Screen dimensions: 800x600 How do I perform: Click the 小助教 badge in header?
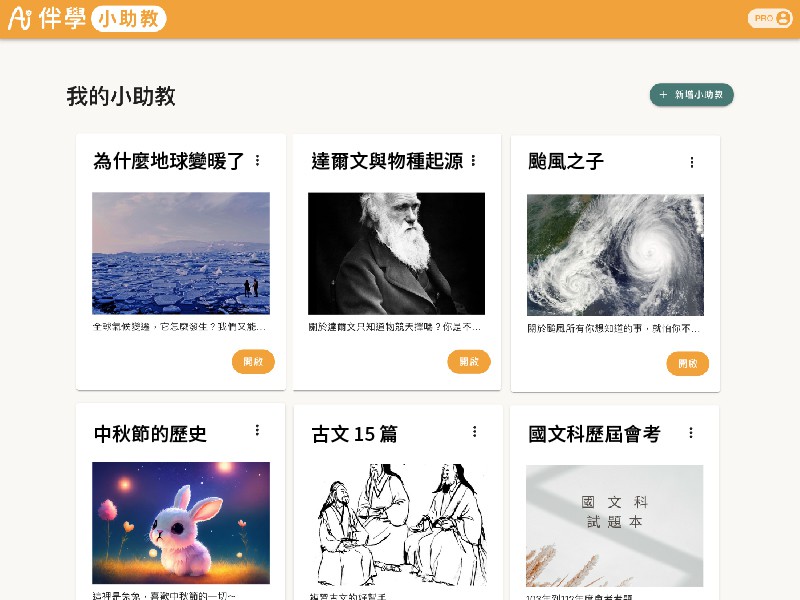coord(129,19)
